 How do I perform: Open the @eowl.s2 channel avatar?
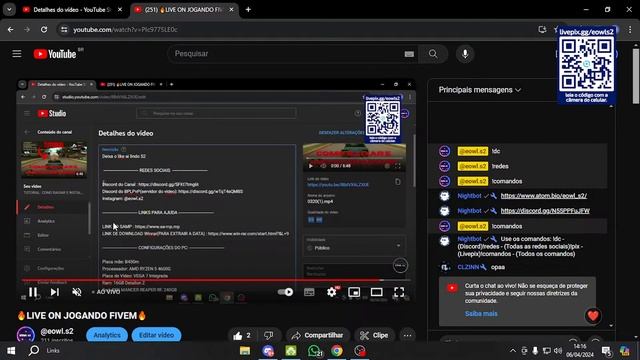[26, 334]
